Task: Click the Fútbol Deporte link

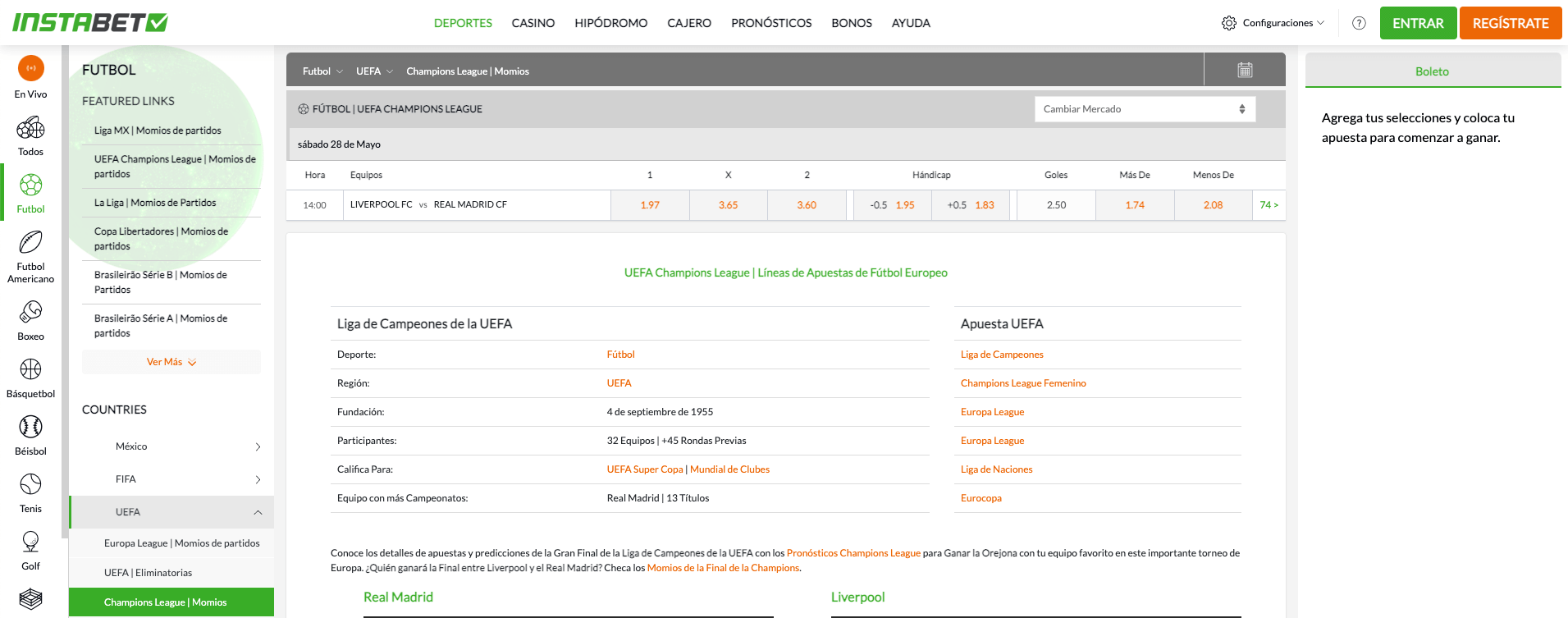Action: (x=621, y=355)
